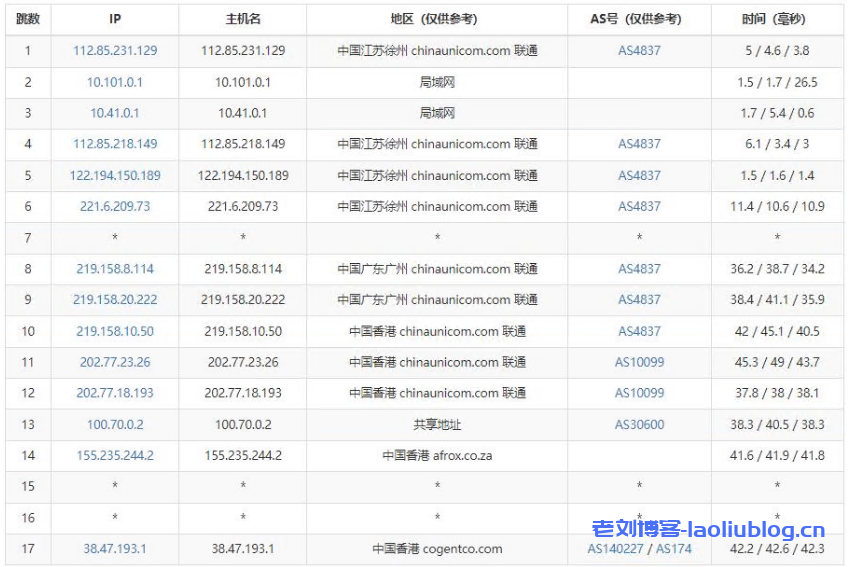Click the 时间 (毫秒) column header

coord(776,19)
